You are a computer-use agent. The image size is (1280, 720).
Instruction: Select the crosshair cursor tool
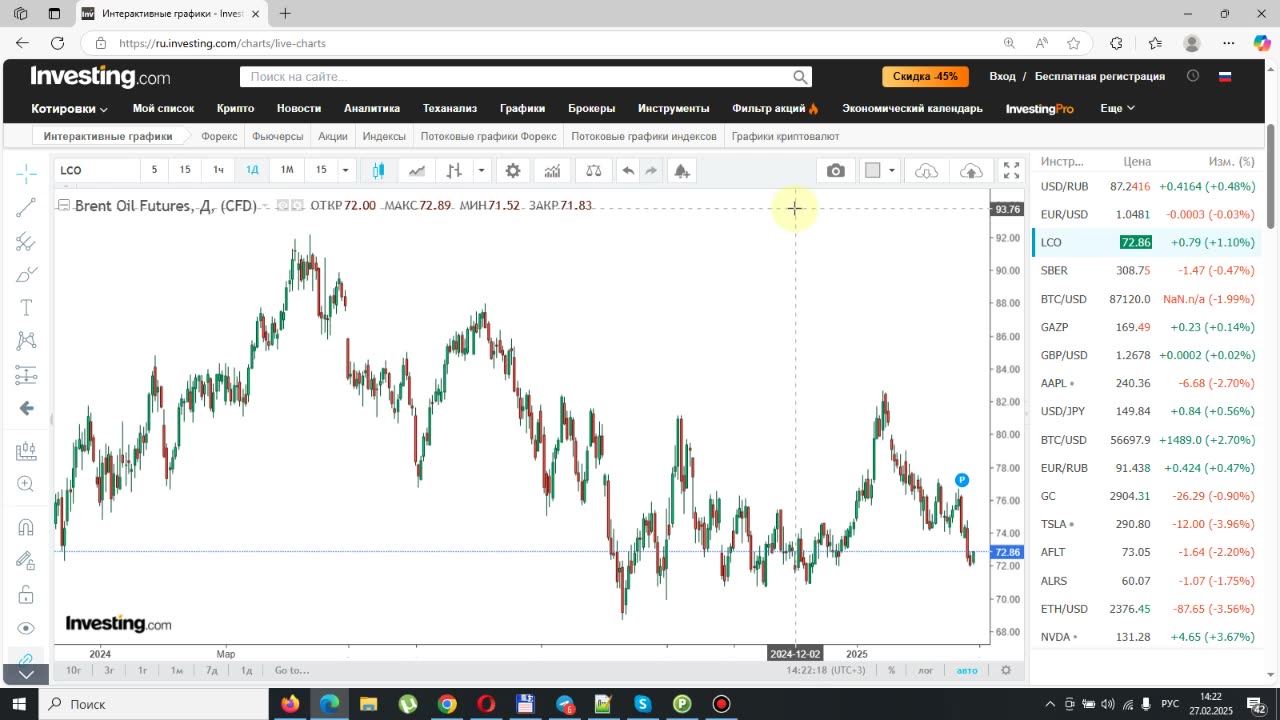(x=26, y=173)
